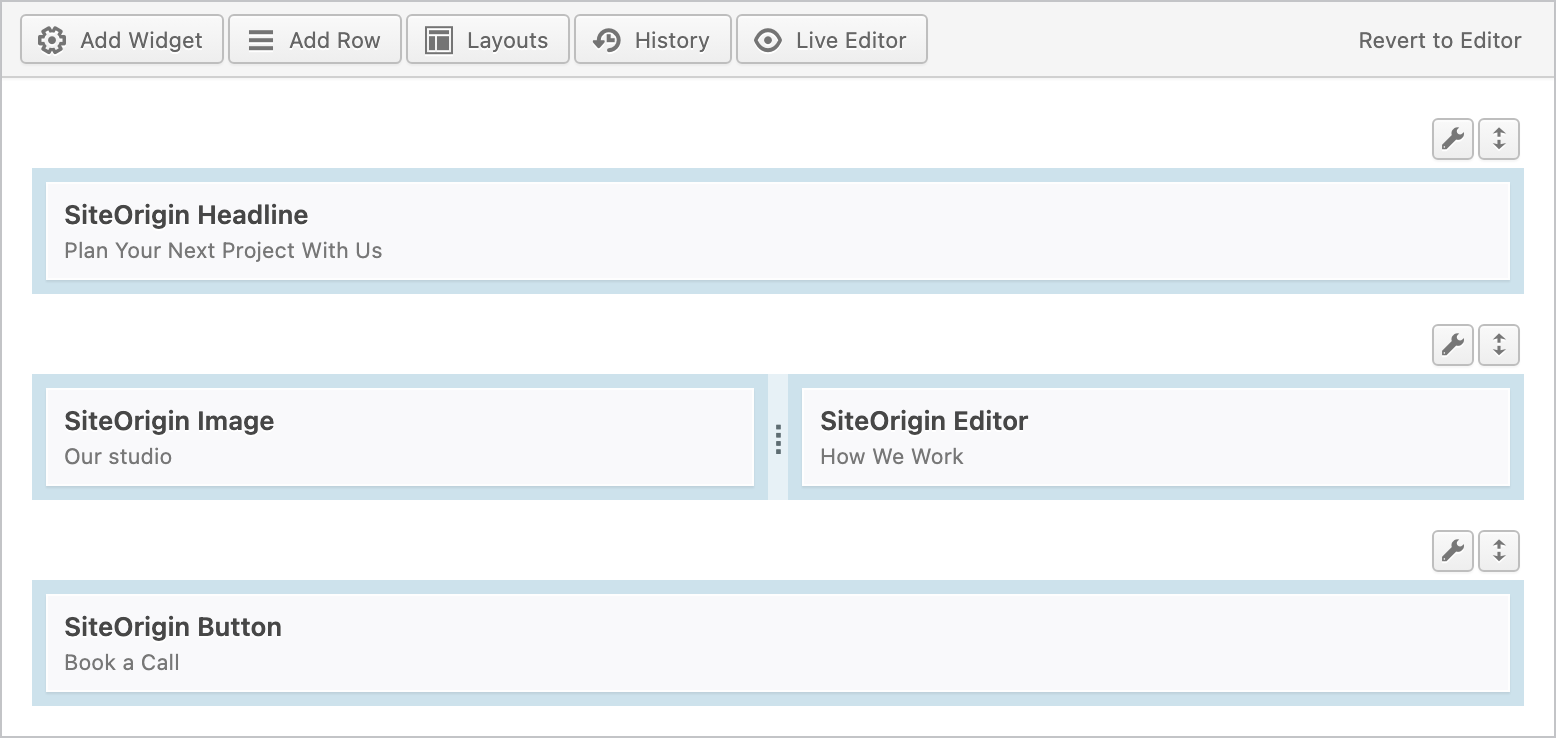
Task: Select the SiteOrigin Editor widget
Action: tap(1156, 437)
